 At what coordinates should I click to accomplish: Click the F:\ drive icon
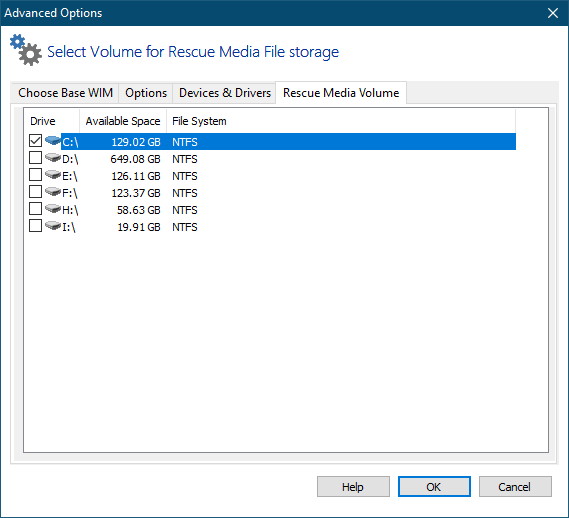point(53,191)
